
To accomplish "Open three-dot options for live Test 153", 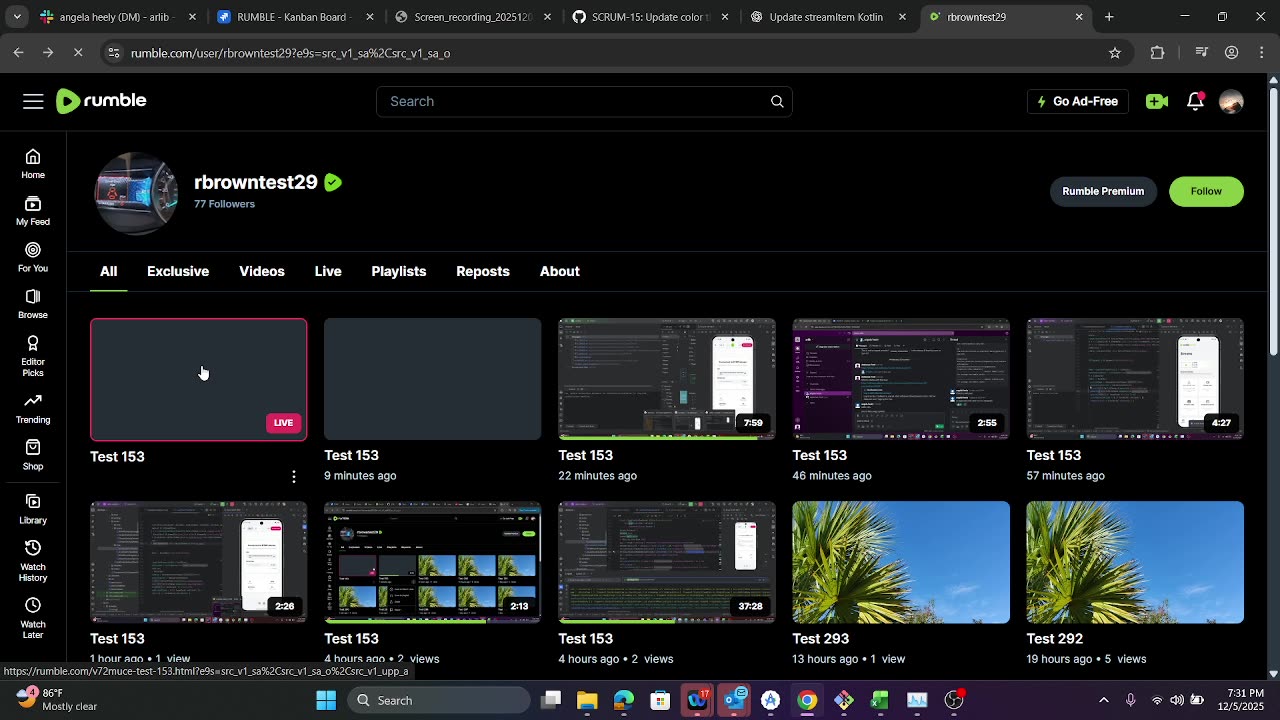I will [x=293, y=477].
